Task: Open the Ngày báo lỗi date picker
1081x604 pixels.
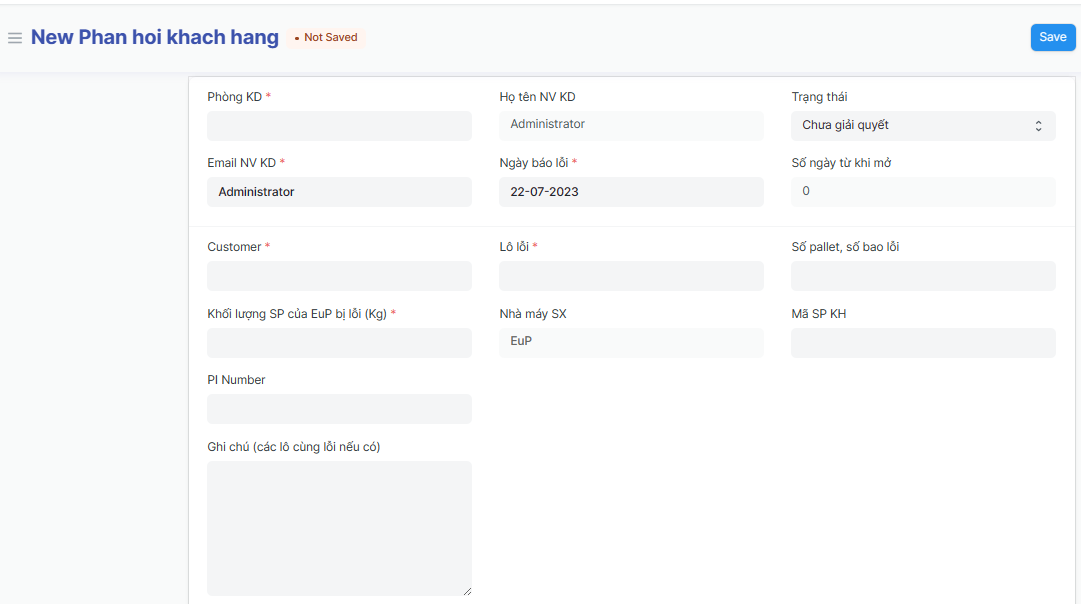Action: coord(631,192)
